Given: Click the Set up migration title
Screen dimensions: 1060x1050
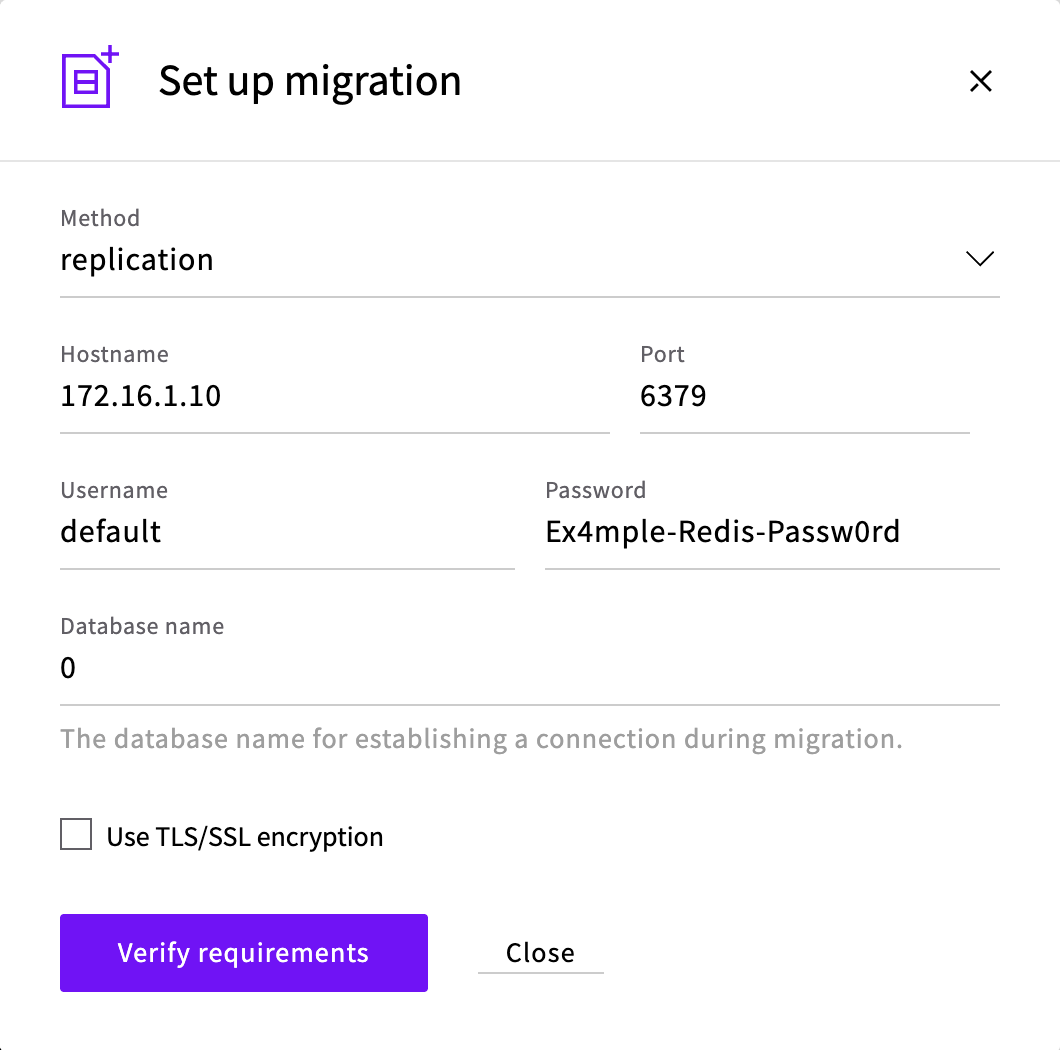Looking at the screenshot, I should [x=310, y=82].
